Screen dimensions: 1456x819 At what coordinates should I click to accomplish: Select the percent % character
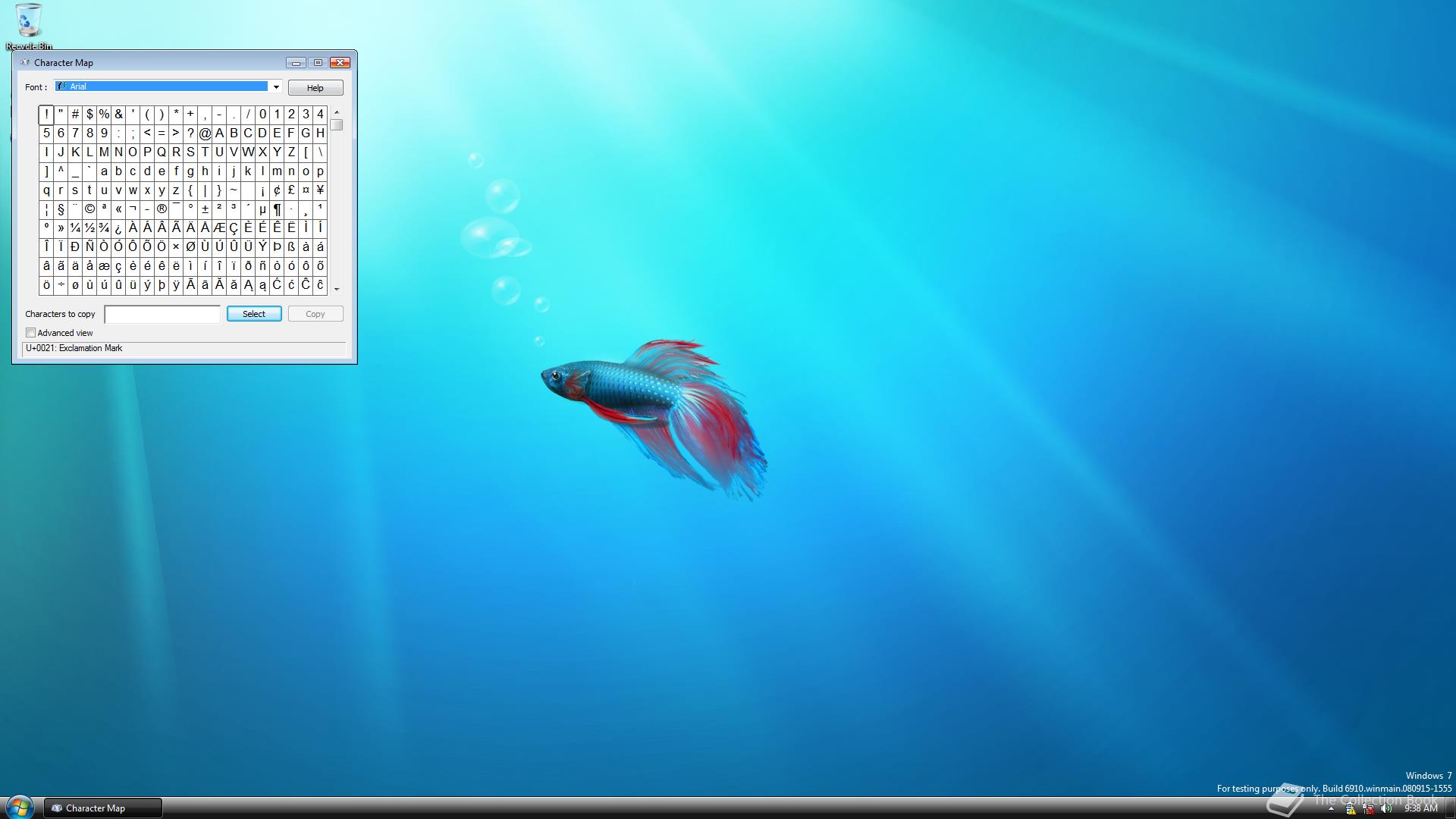coord(104,115)
